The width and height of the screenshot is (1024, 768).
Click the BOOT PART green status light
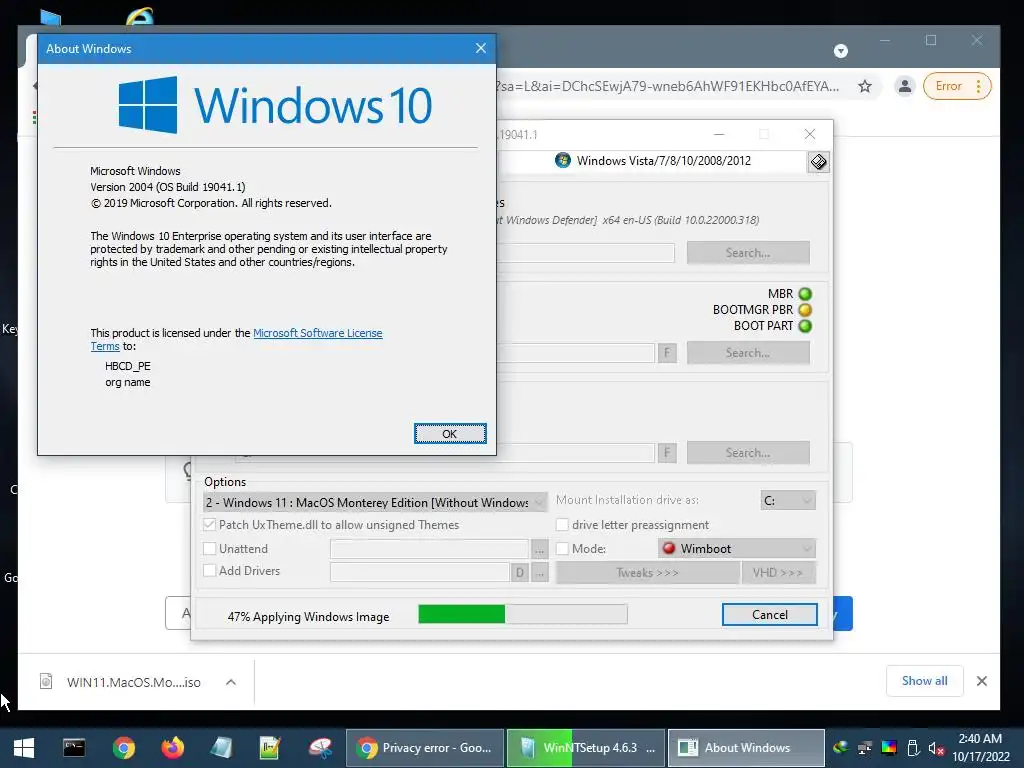click(805, 326)
